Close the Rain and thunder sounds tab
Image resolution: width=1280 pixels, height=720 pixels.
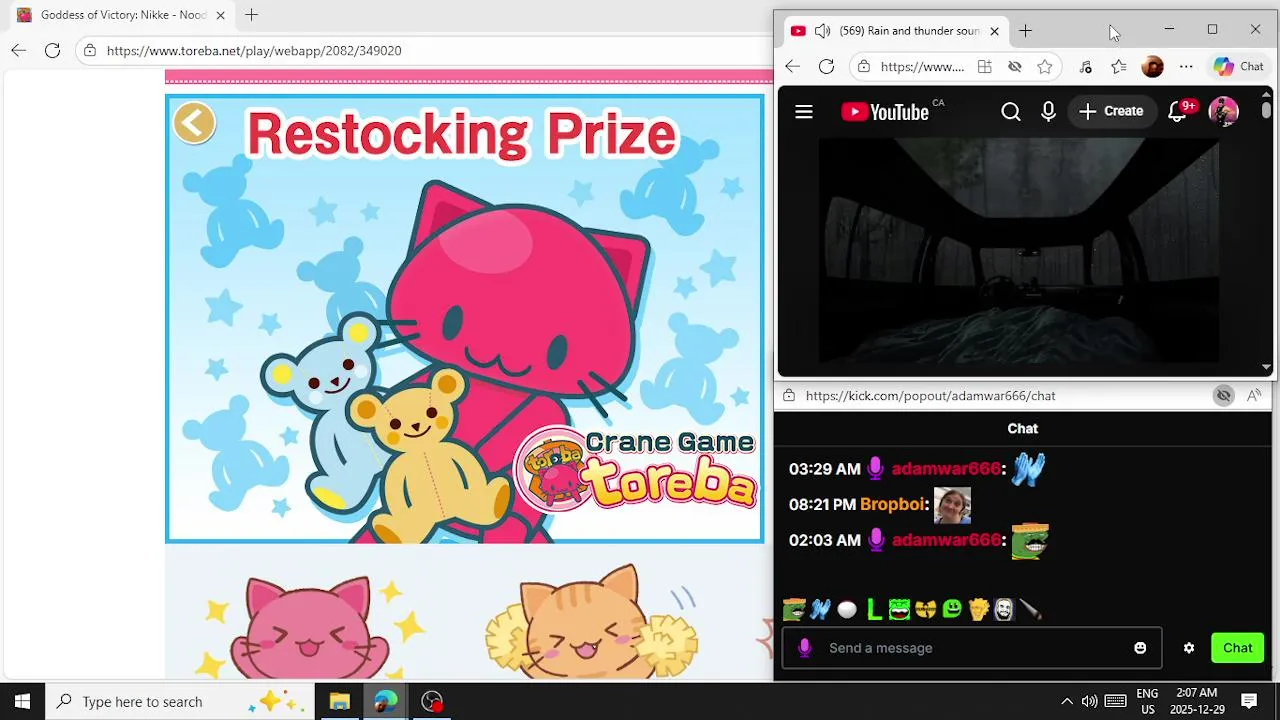click(x=994, y=31)
